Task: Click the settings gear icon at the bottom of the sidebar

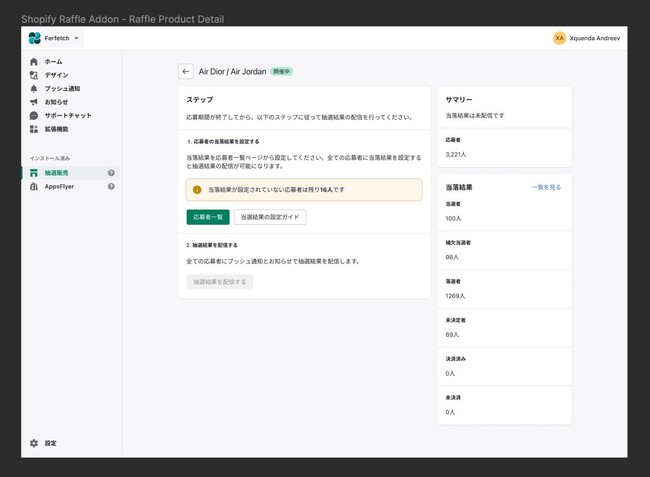Action: 34,443
